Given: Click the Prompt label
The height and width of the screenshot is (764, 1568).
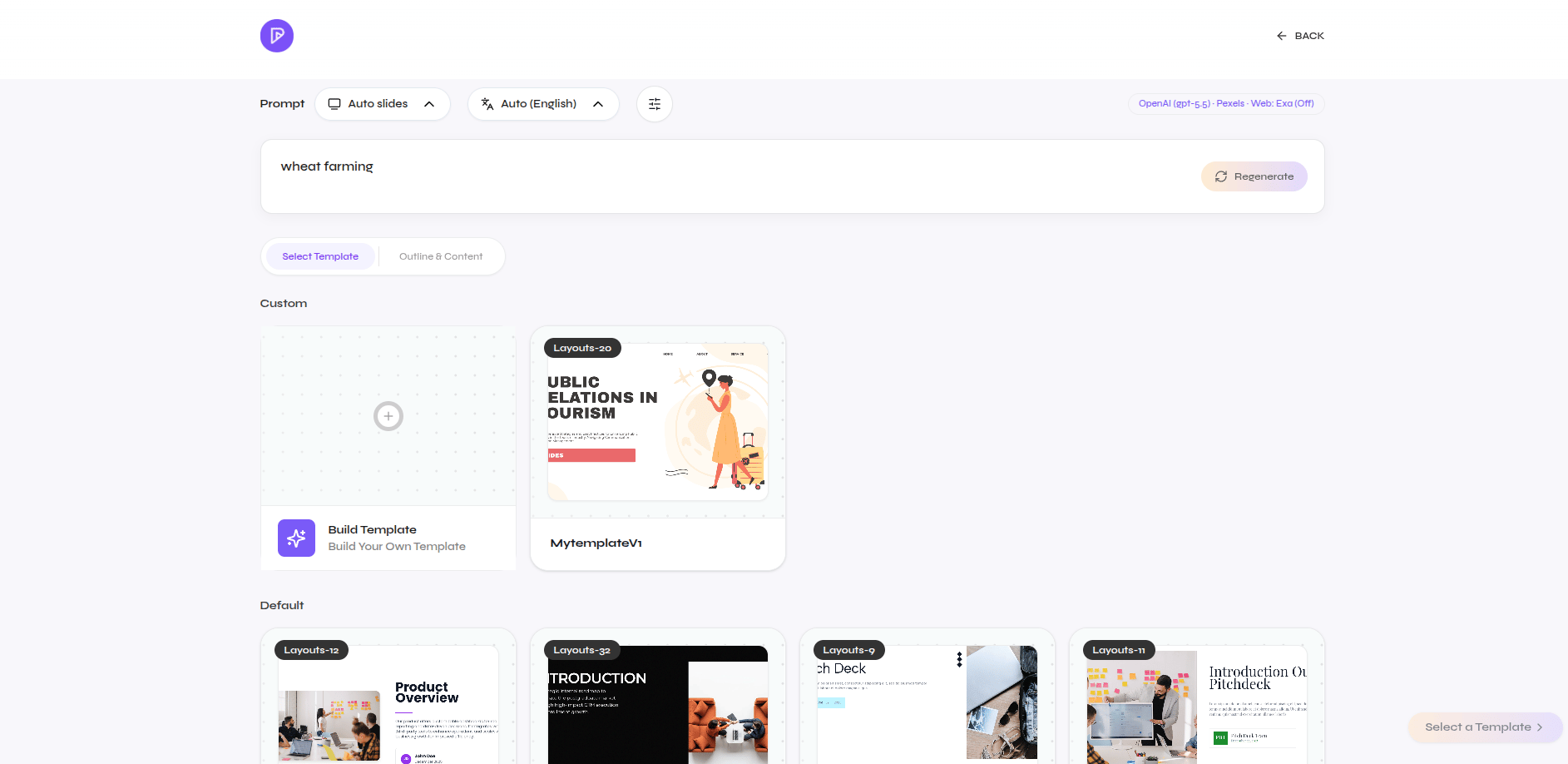Looking at the screenshot, I should click(282, 104).
